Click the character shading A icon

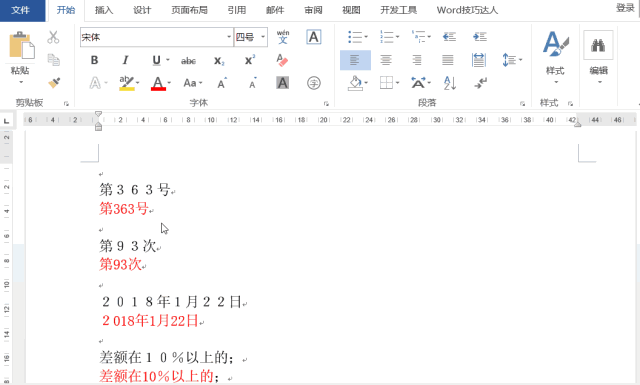click(282, 83)
